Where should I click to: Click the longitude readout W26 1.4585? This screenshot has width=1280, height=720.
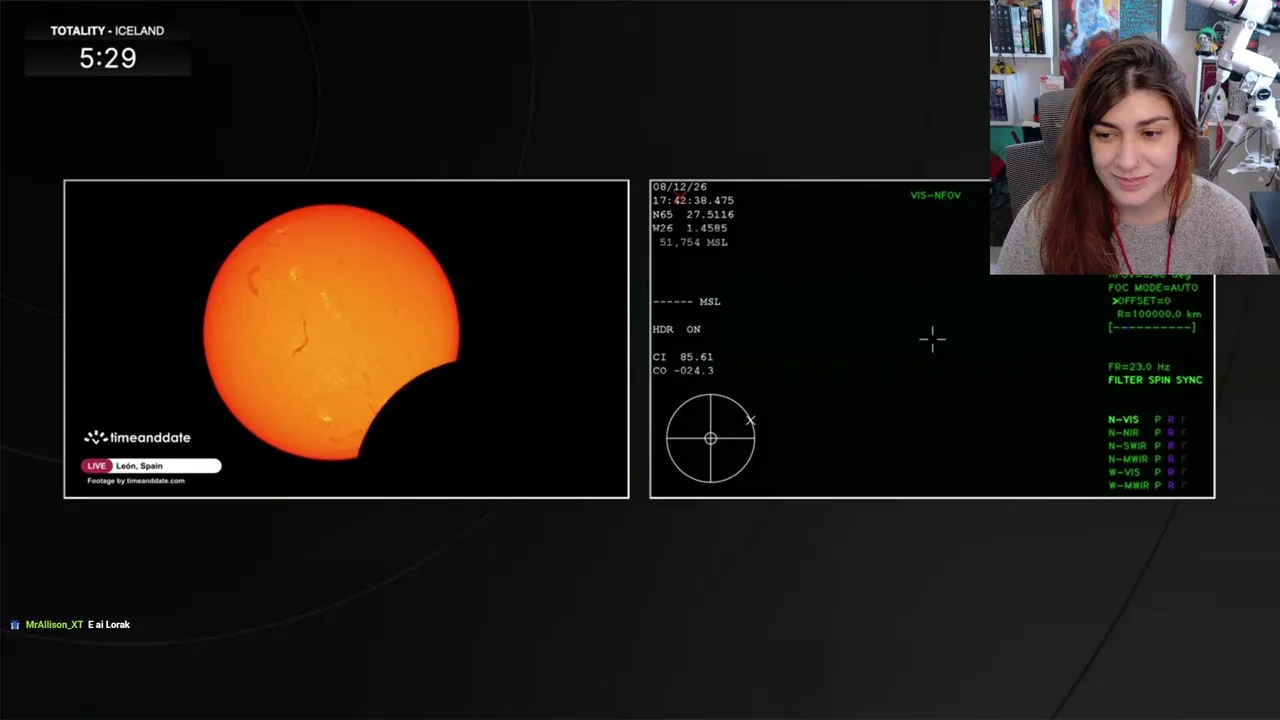point(690,229)
